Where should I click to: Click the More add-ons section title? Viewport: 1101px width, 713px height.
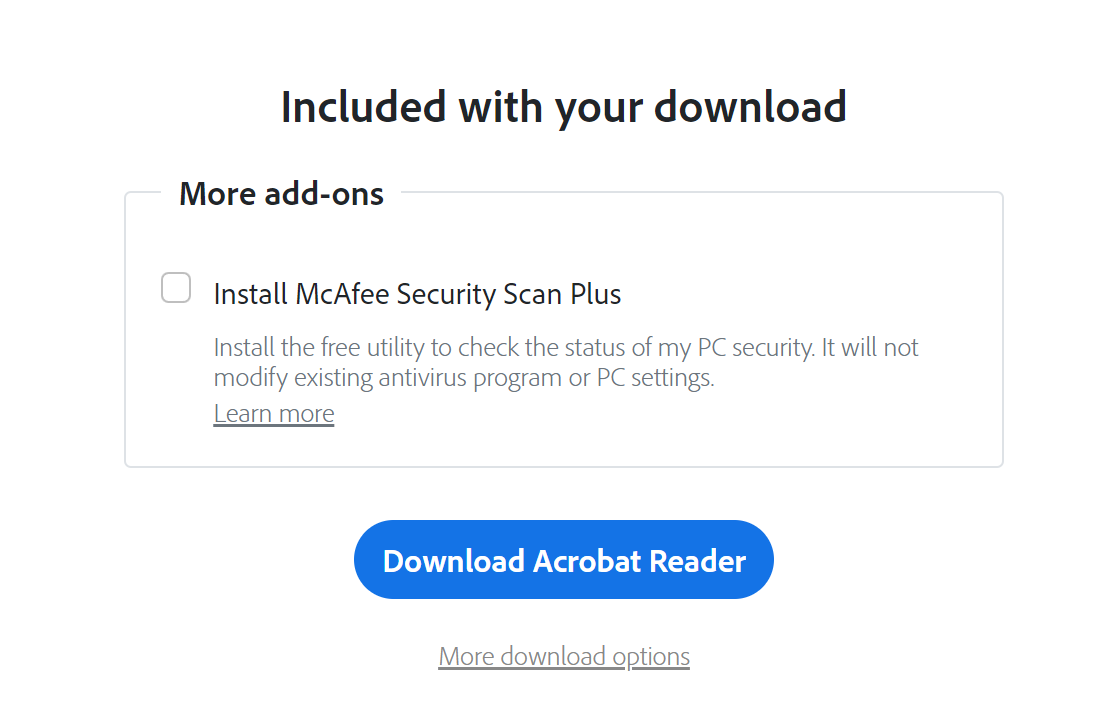coord(282,194)
